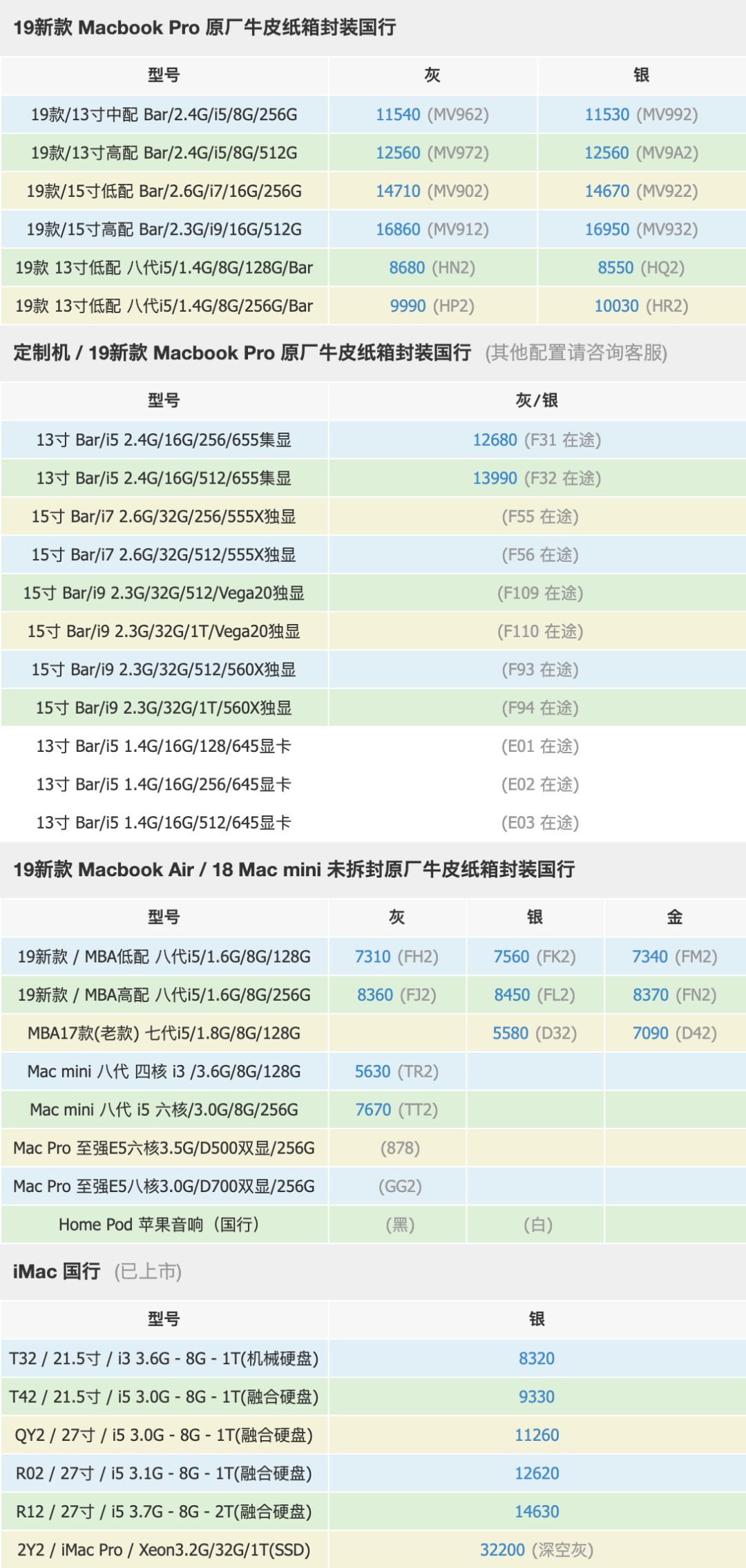This screenshot has height=1568, width=746.
Task: Click the iMac price 9330
Action: tap(537, 1397)
